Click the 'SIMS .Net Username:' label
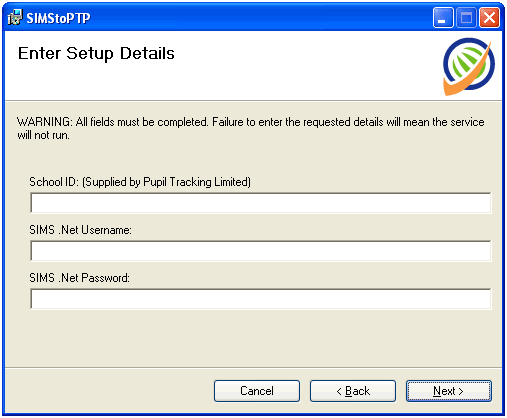507x418 pixels. (x=80, y=230)
